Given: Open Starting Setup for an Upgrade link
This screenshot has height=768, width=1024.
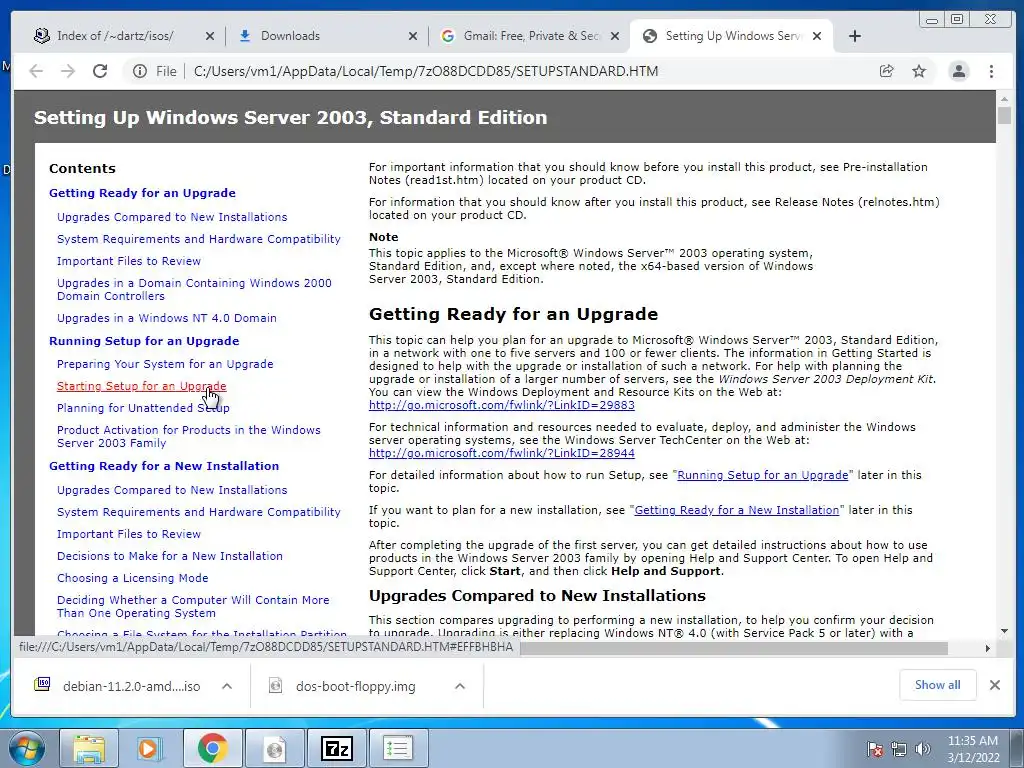Looking at the screenshot, I should (x=142, y=386).
